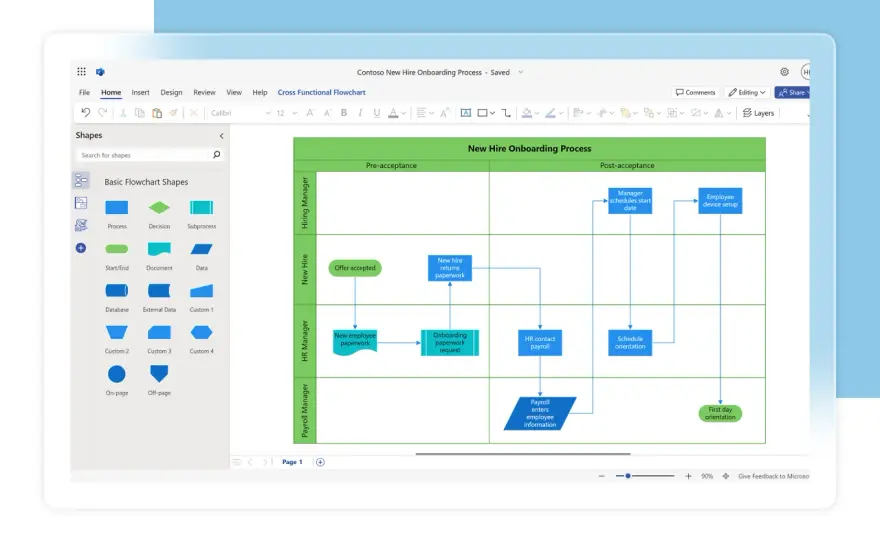880x540 pixels.
Task: Open the File menu
Action: [x=84, y=92]
